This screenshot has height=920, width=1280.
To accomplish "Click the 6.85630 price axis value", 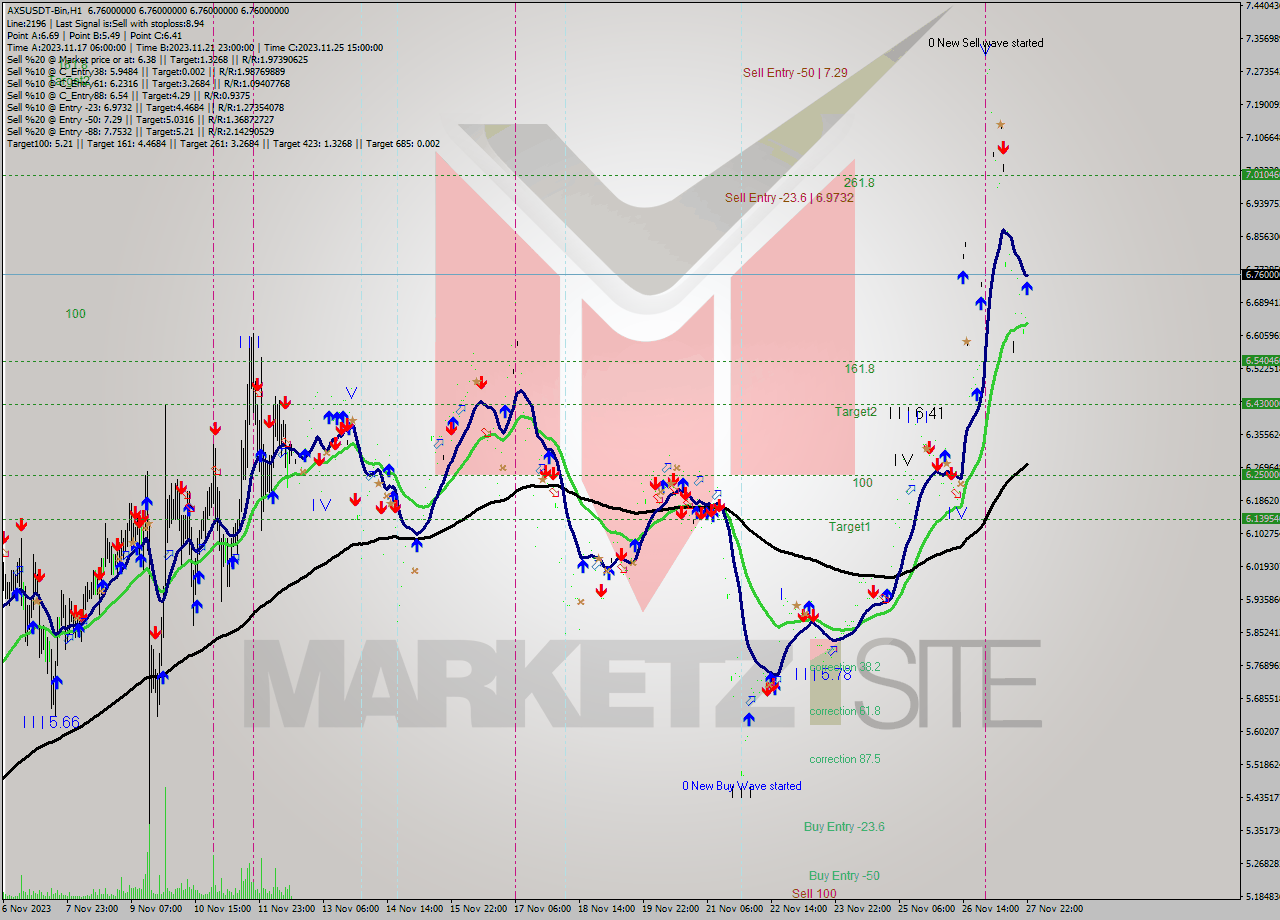I will pos(1262,236).
